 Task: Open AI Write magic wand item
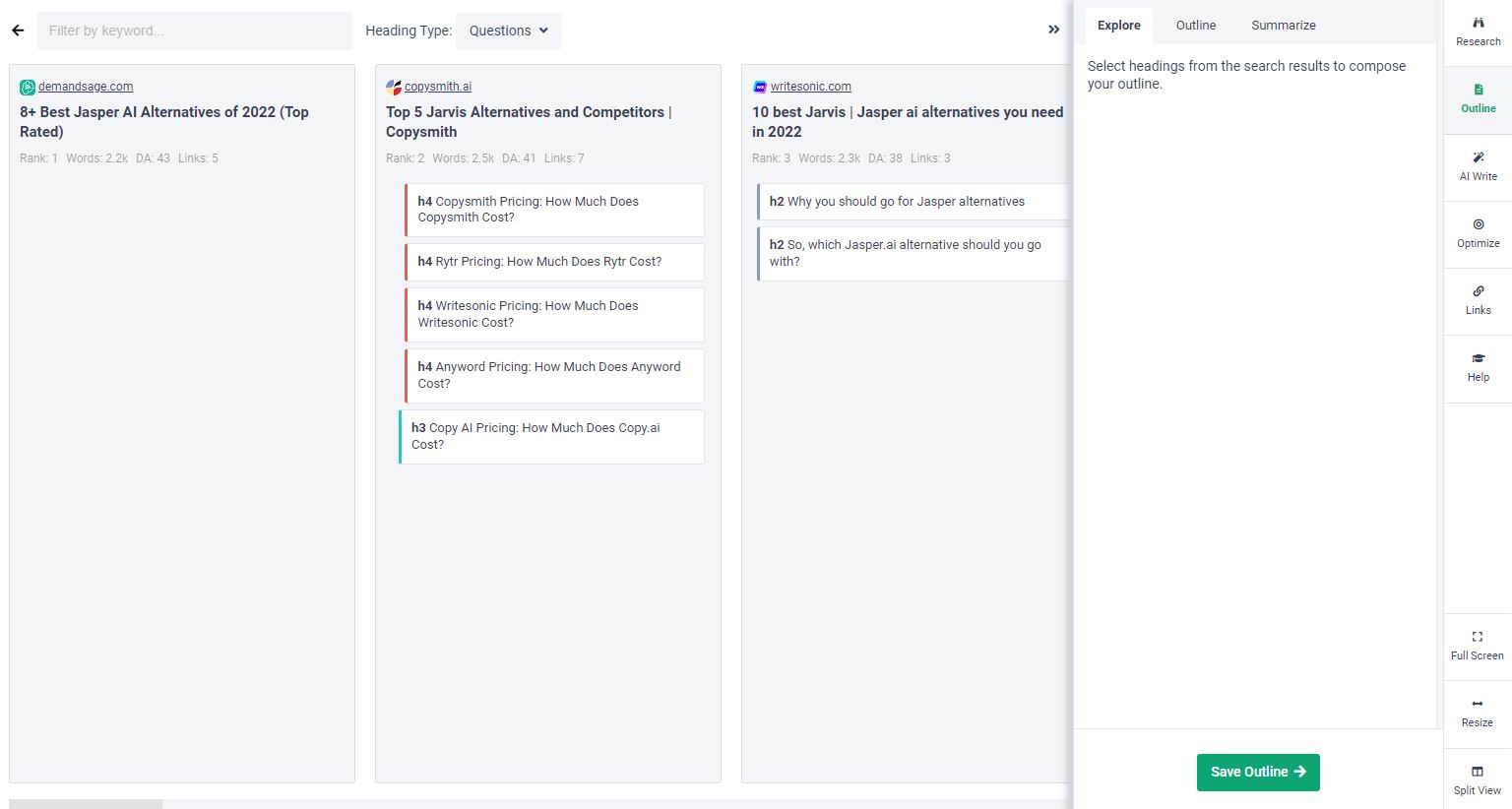click(x=1478, y=166)
